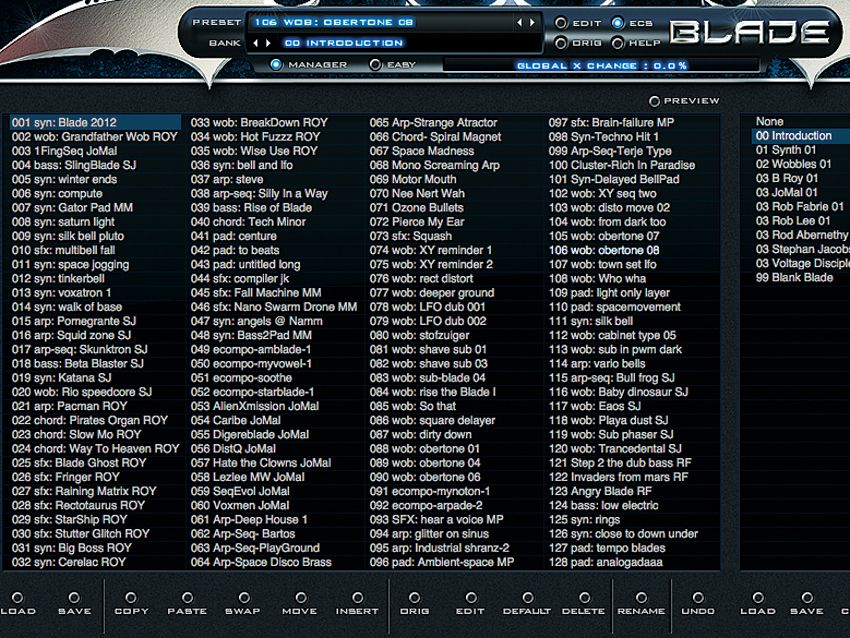Click the Global X Change display
Image resolution: width=850 pixels, height=638 pixels.
(601, 65)
